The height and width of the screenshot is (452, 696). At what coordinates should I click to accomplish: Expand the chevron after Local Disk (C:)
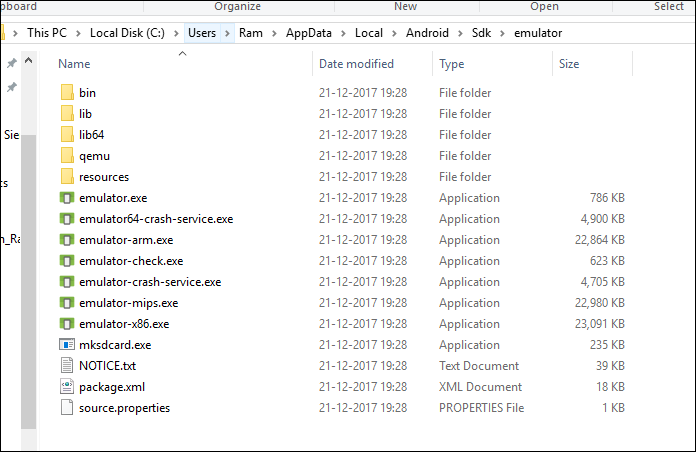coord(178,33)
